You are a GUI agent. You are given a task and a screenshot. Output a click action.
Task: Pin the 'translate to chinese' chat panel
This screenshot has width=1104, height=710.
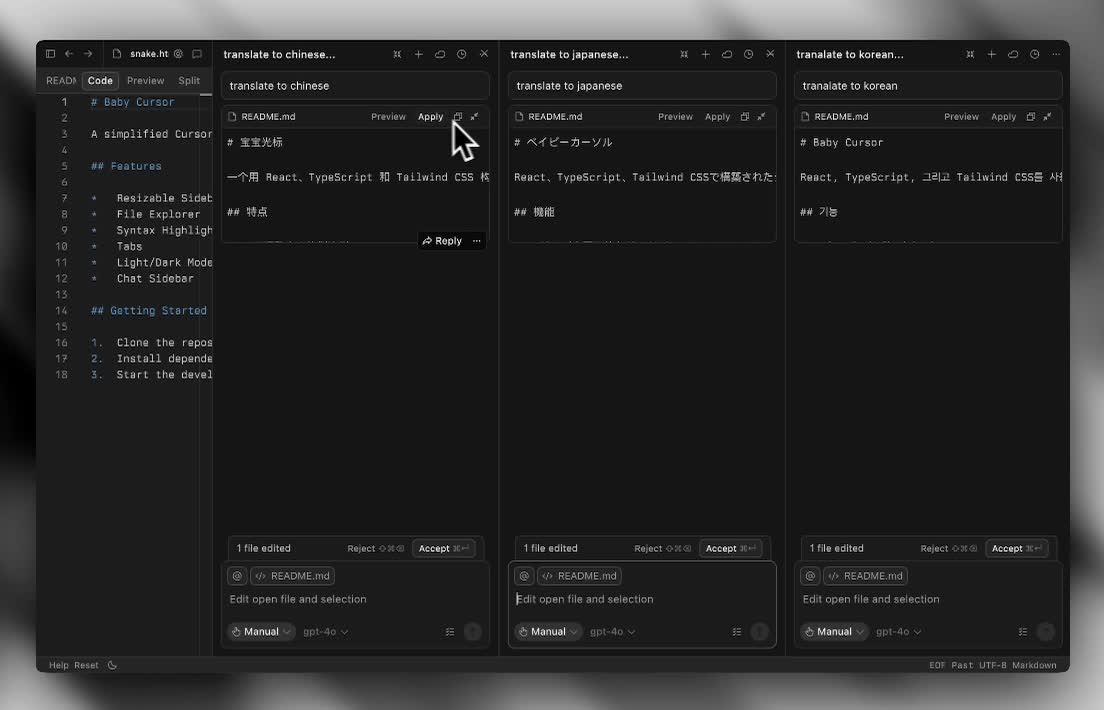(397, 54)
